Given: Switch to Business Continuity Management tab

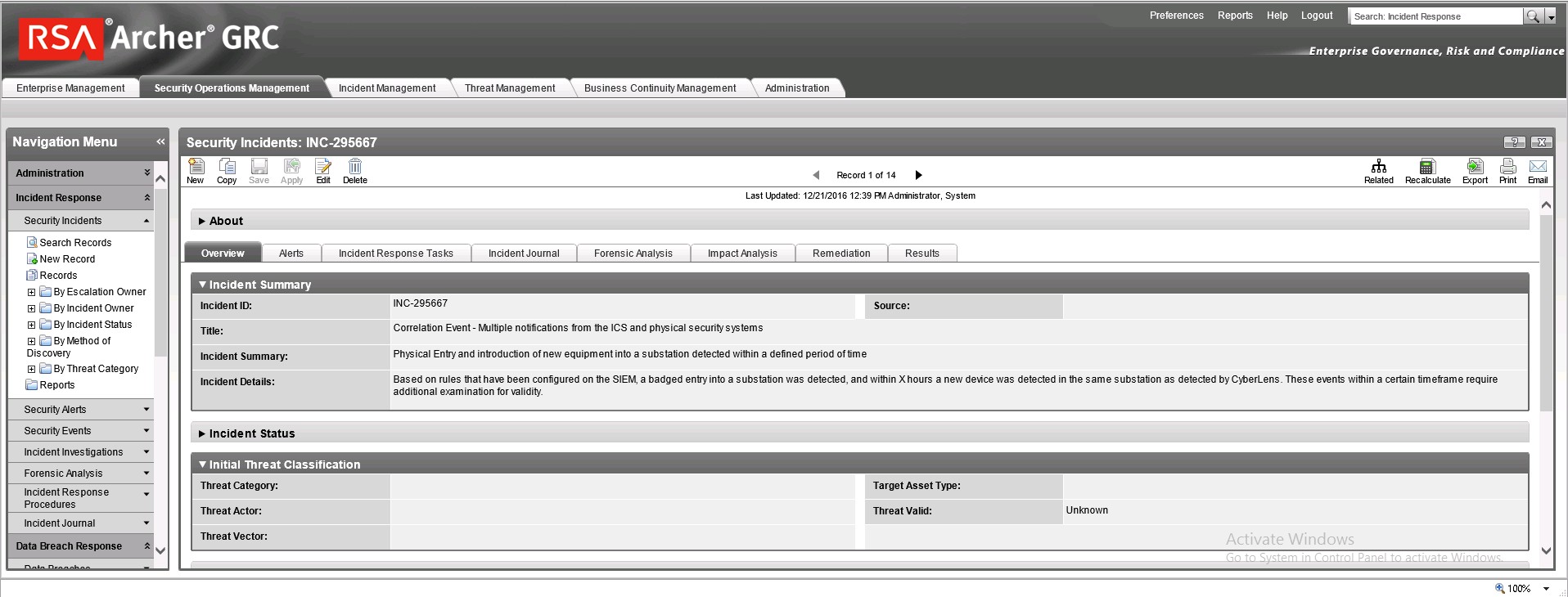Looking at the screenshot, I should point(660,88).
